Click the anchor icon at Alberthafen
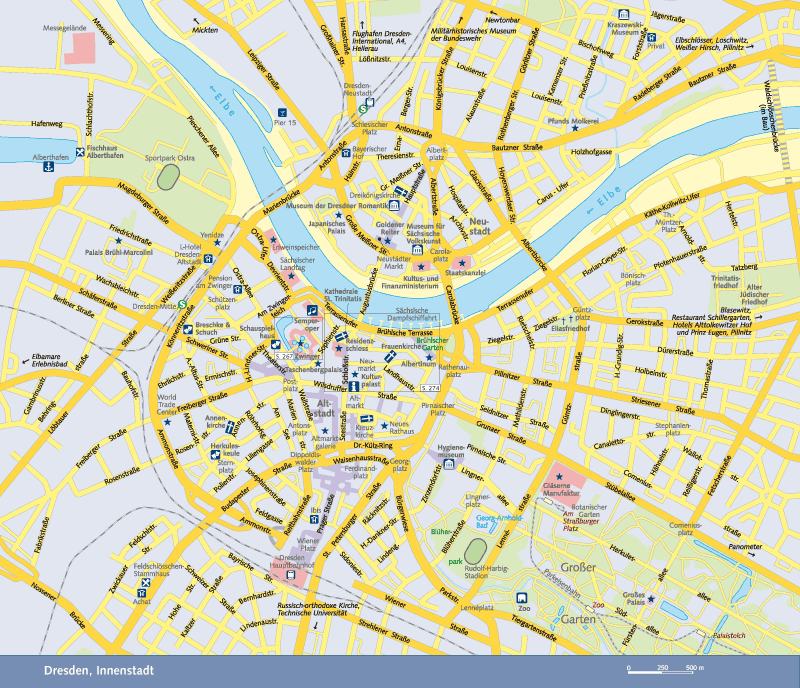Image resolution: width=800 pixels, height=688 pixels. tap(46, 166)
